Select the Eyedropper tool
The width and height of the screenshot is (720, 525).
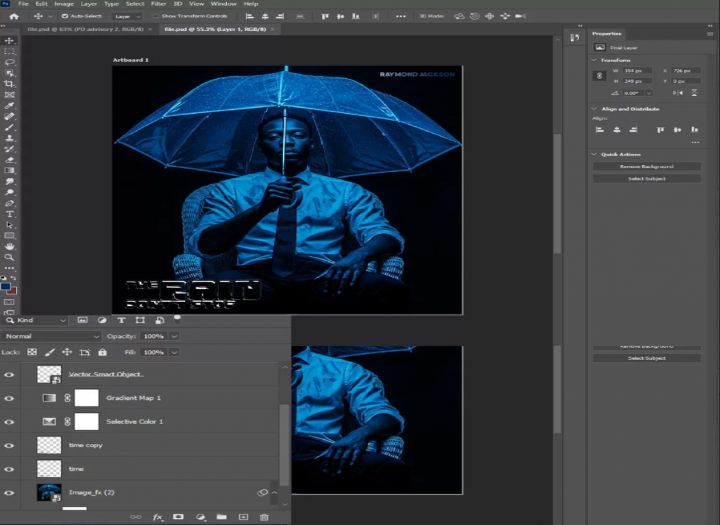[9, 106]
